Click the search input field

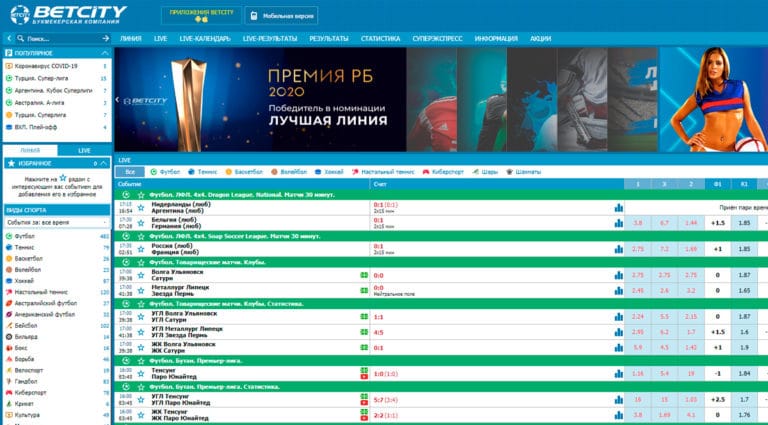pos(63,38)
